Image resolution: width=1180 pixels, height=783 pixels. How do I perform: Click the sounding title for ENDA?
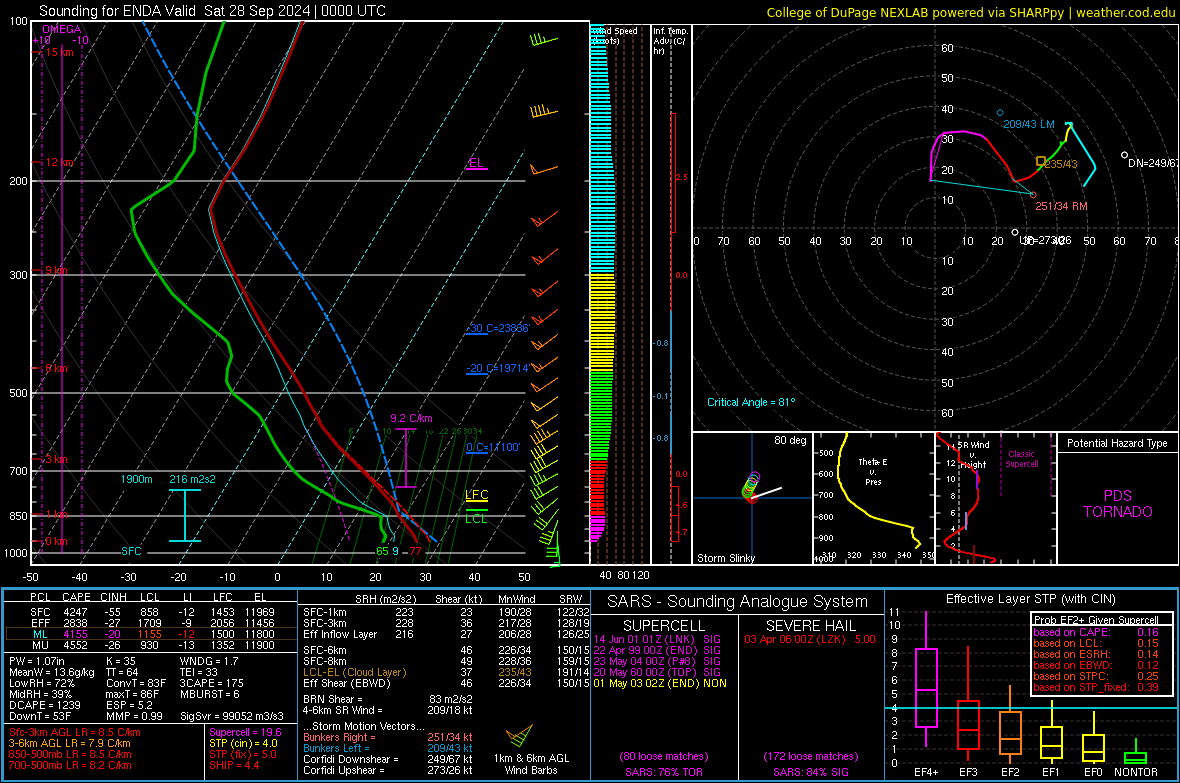click(x=212, y=11)
